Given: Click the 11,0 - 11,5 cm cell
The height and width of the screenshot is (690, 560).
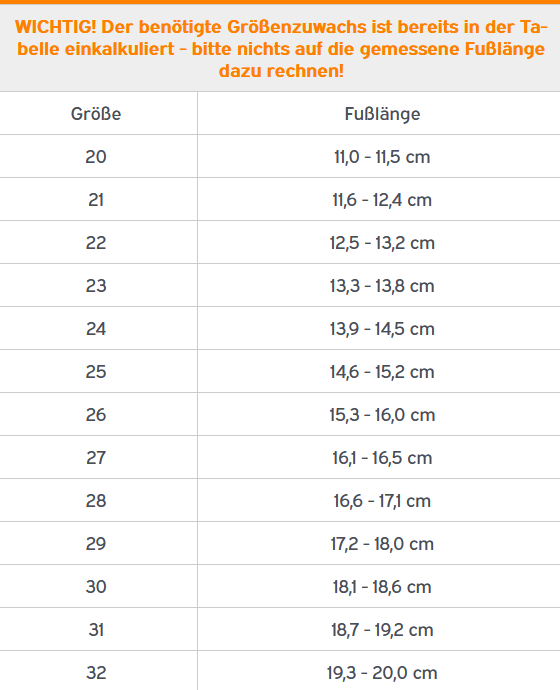Looking at the screenshot, I should pyautogui.click(x=382, y=157).
